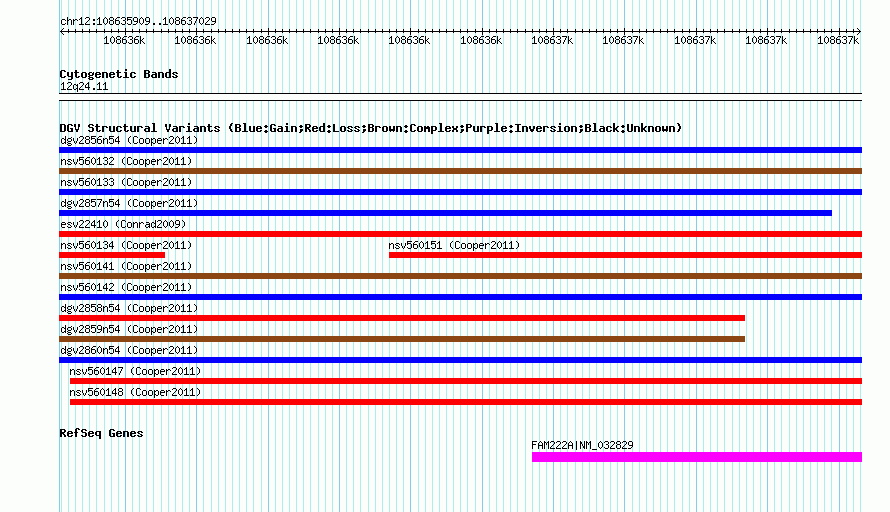The width and height of the screenshot is (890, 512).
Task: Select the dgv2857n54 (Cooper2011) label
Action: coord(129,203)
